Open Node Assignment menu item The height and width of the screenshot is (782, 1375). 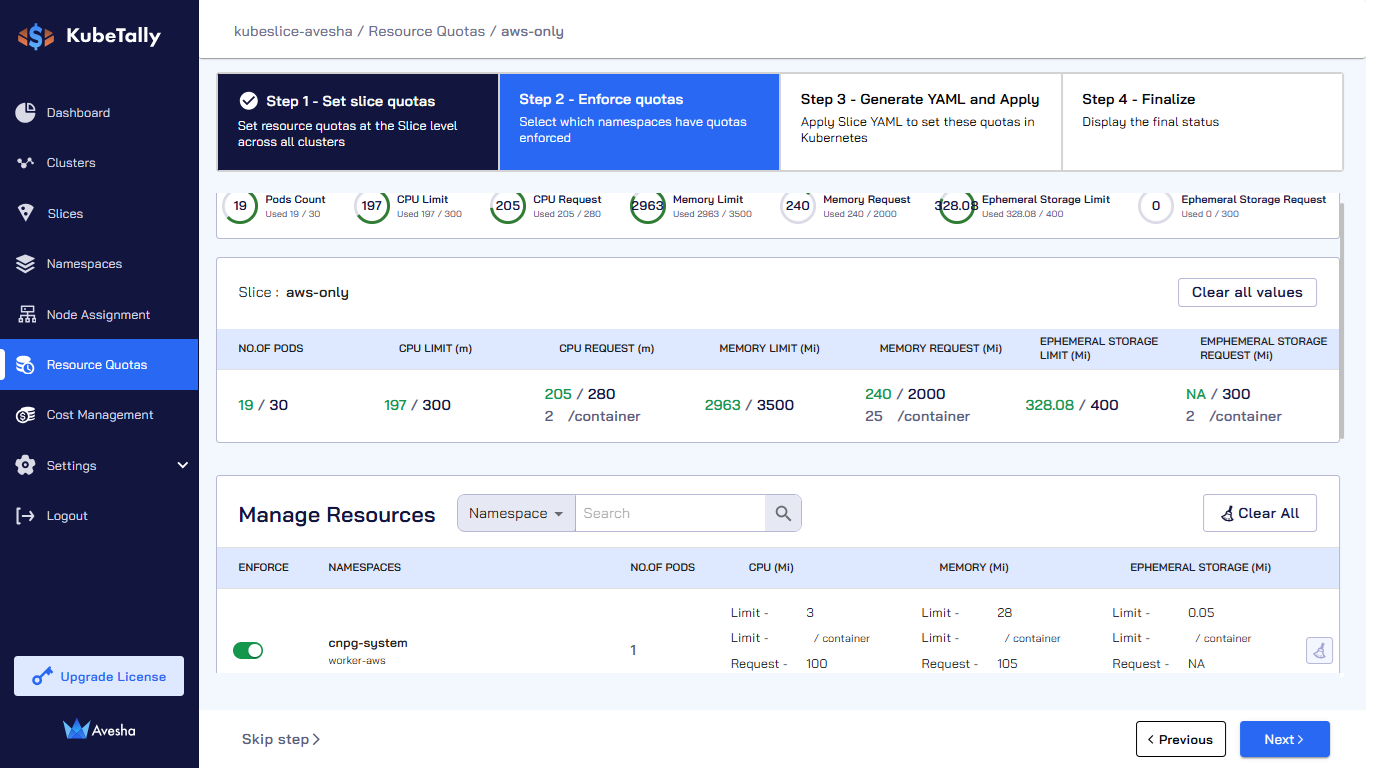99,315
